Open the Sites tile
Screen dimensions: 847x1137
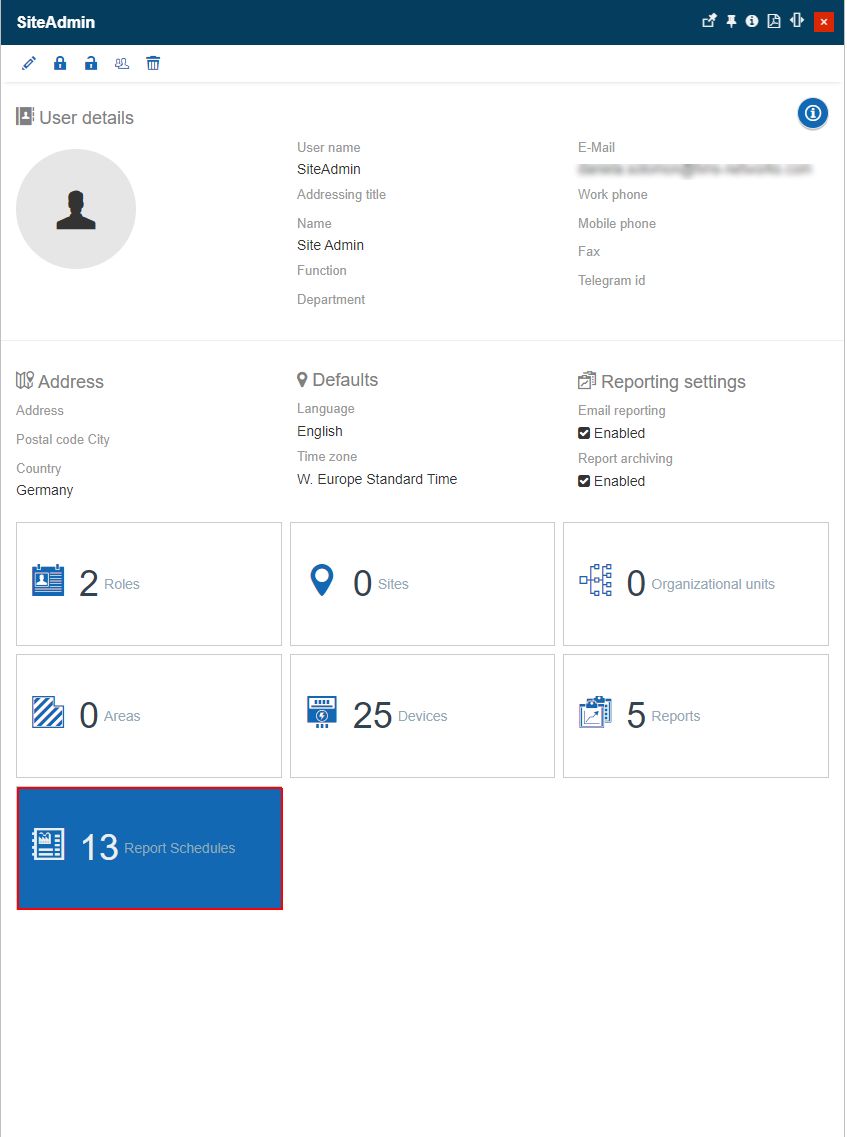422,584
